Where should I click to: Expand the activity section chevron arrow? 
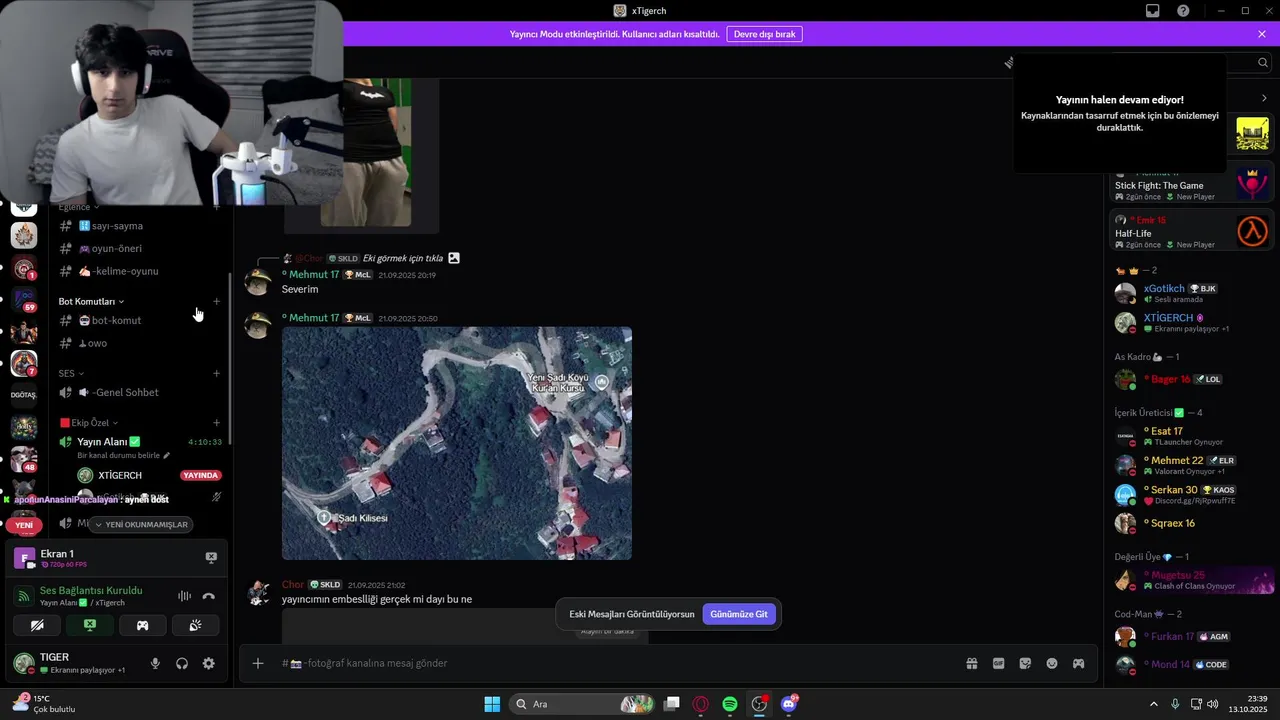pyautogui.click(x=1264, y=98)
